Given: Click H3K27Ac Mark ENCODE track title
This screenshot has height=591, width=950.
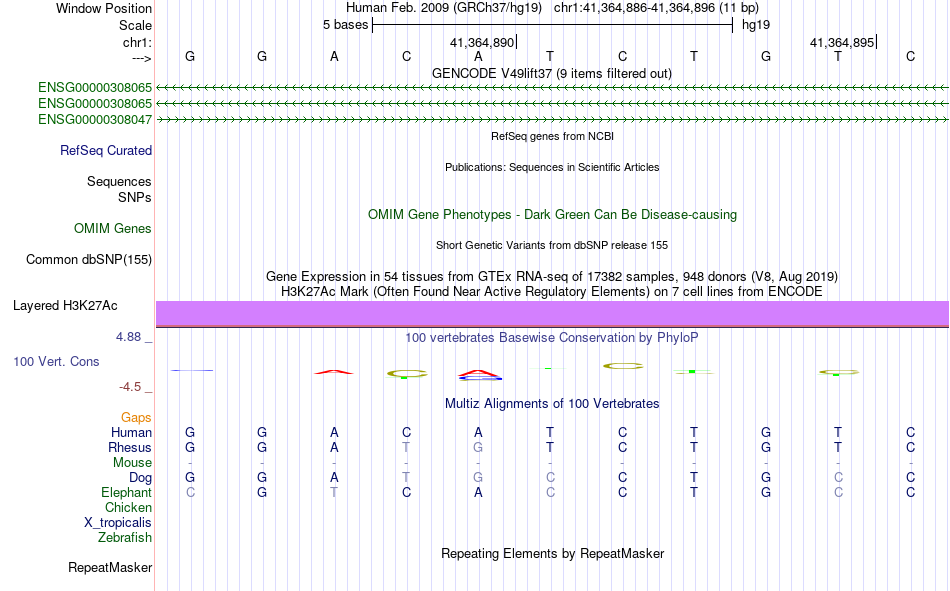Looking at the screenshot, I should pyautogui.click(x=552, y=292).
